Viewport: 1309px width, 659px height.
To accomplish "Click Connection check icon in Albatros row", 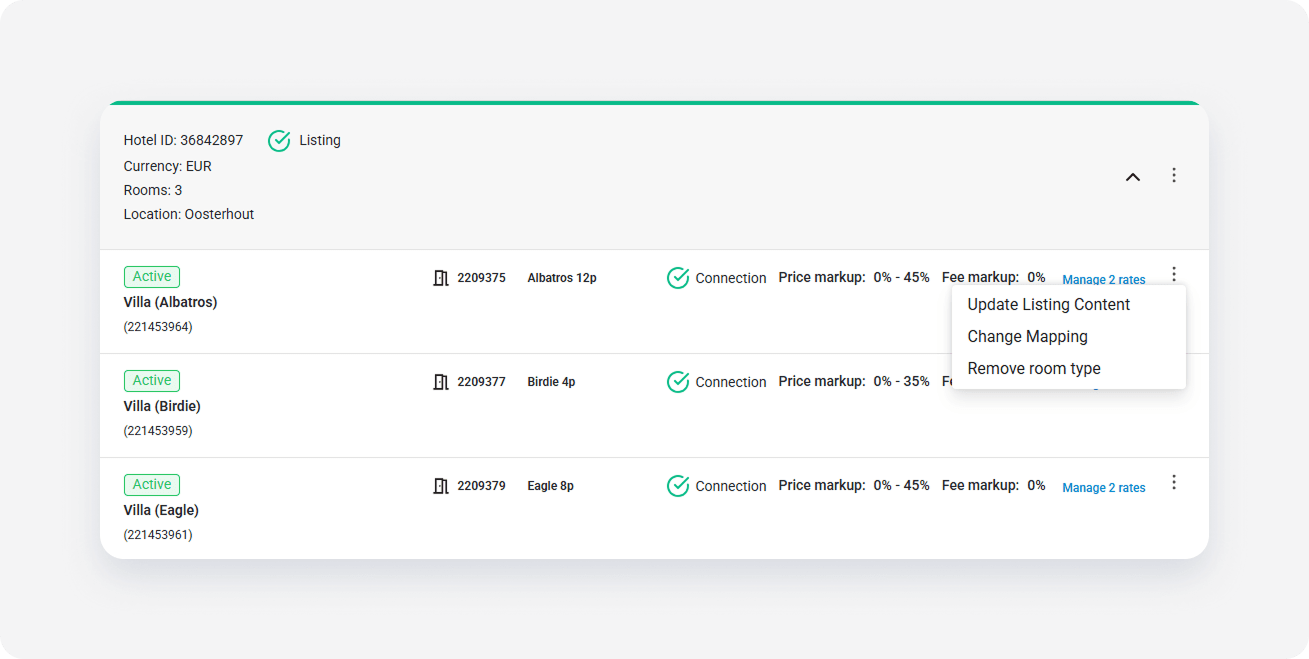I will pos(678,278).
